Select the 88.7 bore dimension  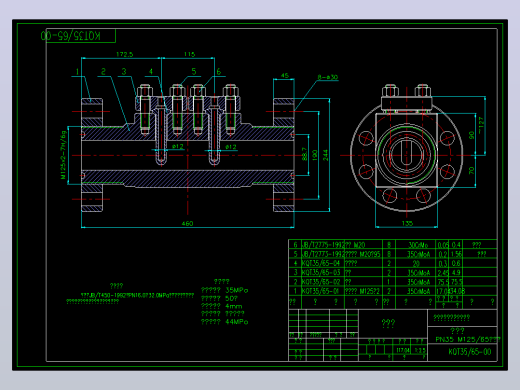click(x=304, y=154)
